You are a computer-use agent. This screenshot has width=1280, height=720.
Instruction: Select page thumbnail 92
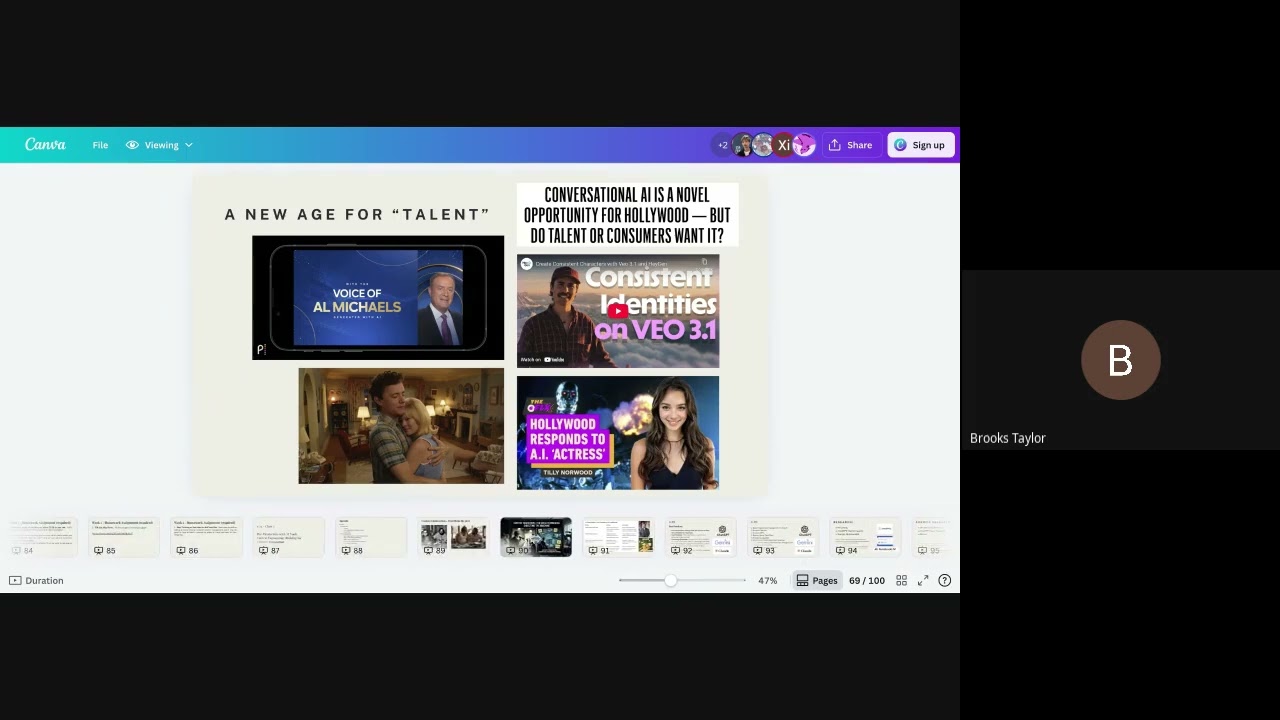701,537
